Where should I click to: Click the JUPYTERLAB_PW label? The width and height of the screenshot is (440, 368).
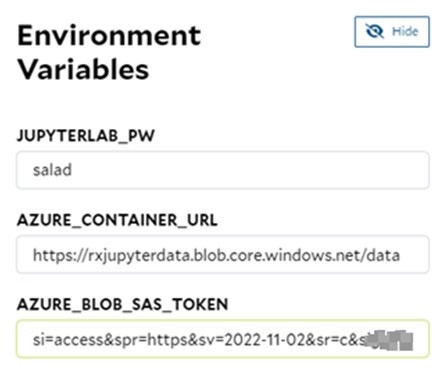[86, 136]
